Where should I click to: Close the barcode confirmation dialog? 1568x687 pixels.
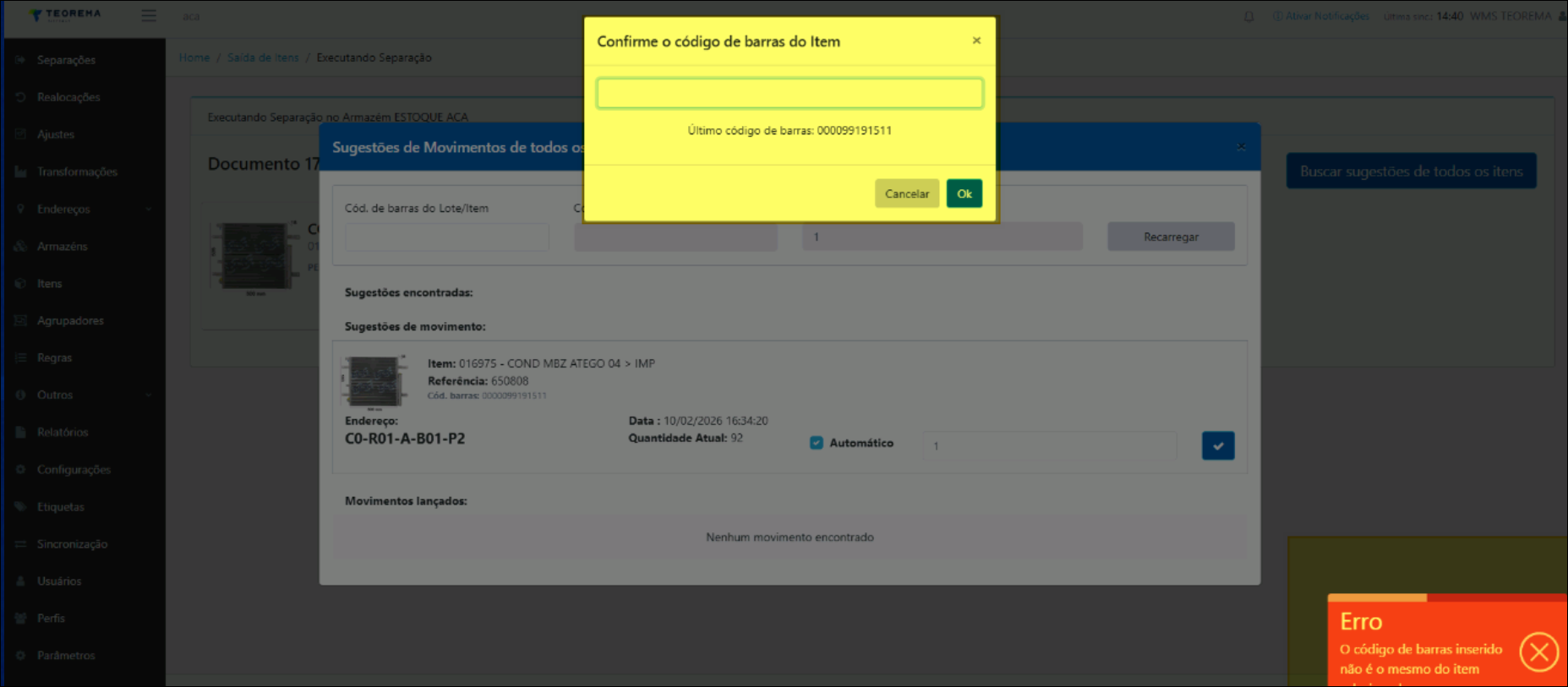tap(976, 41)
